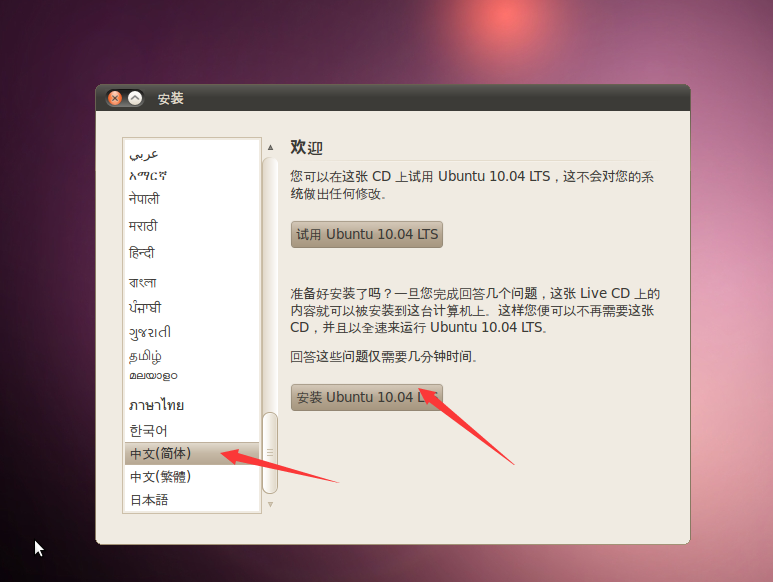This screenshot has height=582, width=773.
Task: Pick the മലയാളം language row
Action: [192, 376]
